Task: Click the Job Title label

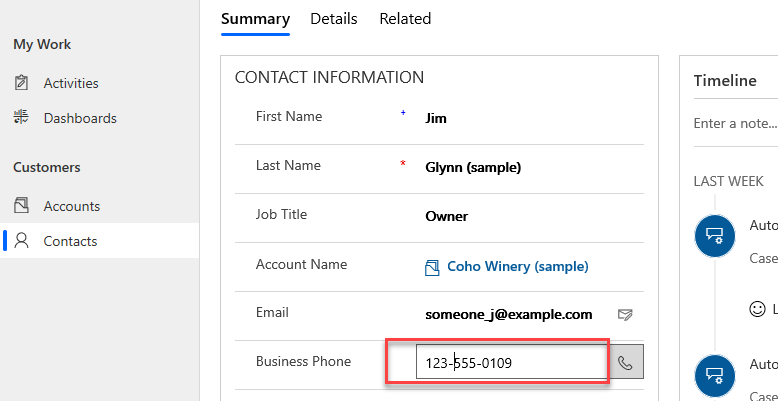Action: (x=281, y=214)
